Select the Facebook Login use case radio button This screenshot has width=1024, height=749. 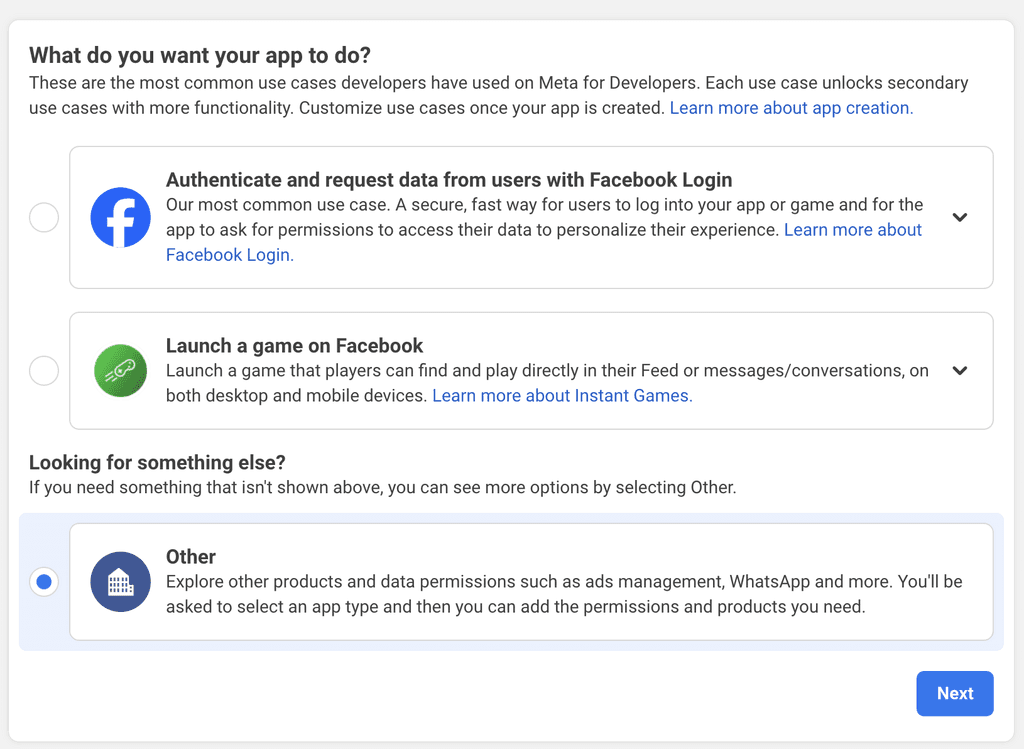point(44,217)
